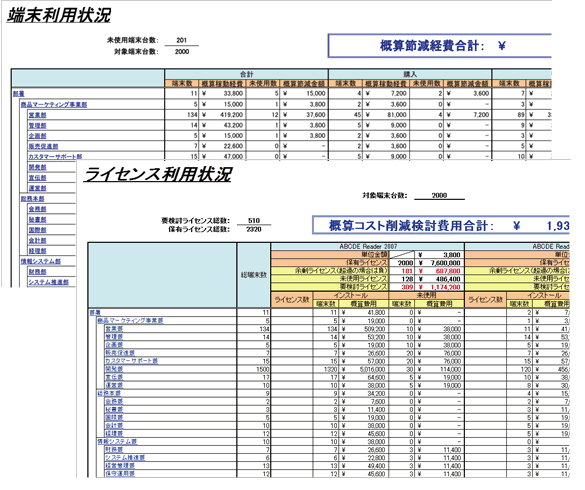The image size is (585, 490).
Task: Select red 余剰ライセンス amount 607,800
Action: coord(448,271)
